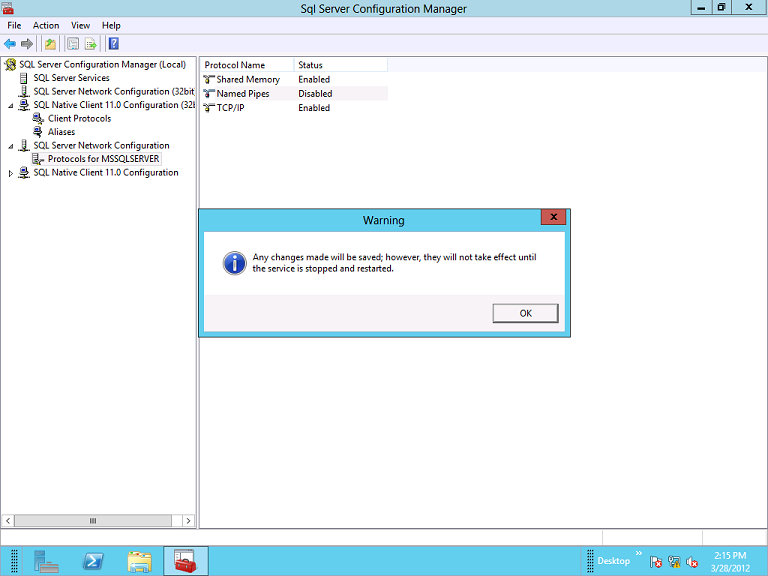Click the muted speaker tray icon
This screenshot has width=768, height=576.
click(x=692, y=562)
